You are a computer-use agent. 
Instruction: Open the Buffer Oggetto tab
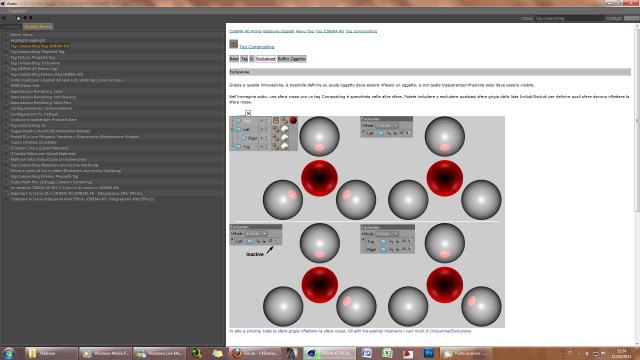(x=291, y=59)
